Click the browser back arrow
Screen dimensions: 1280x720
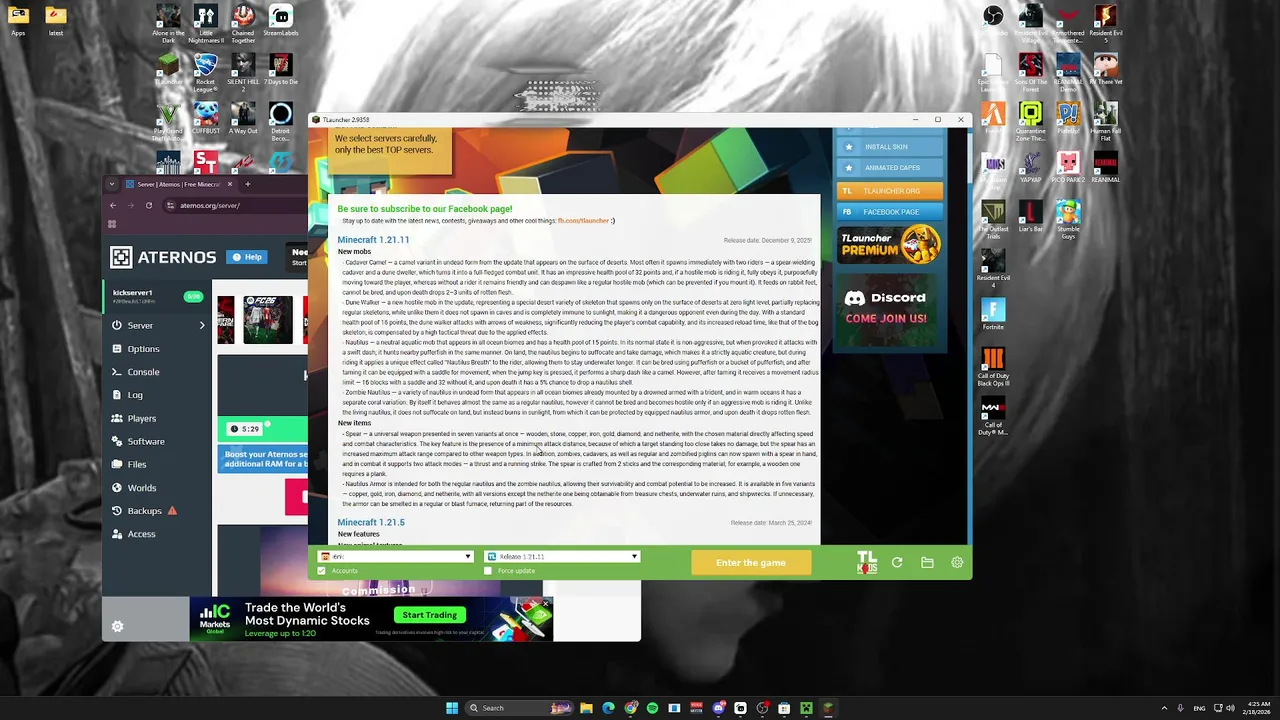coord(113,205)
